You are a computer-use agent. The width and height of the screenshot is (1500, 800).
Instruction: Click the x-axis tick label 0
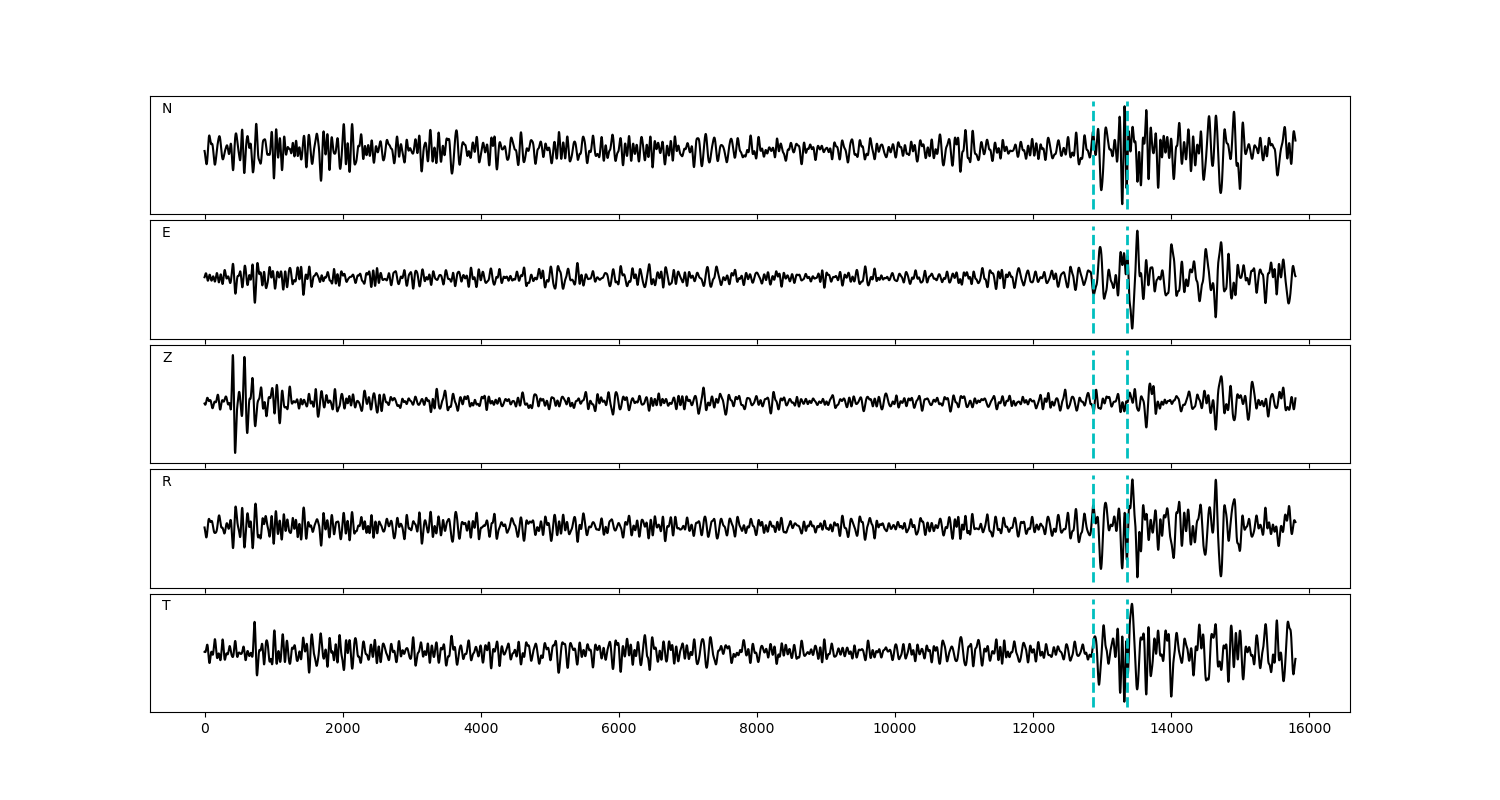coord(205,730)
